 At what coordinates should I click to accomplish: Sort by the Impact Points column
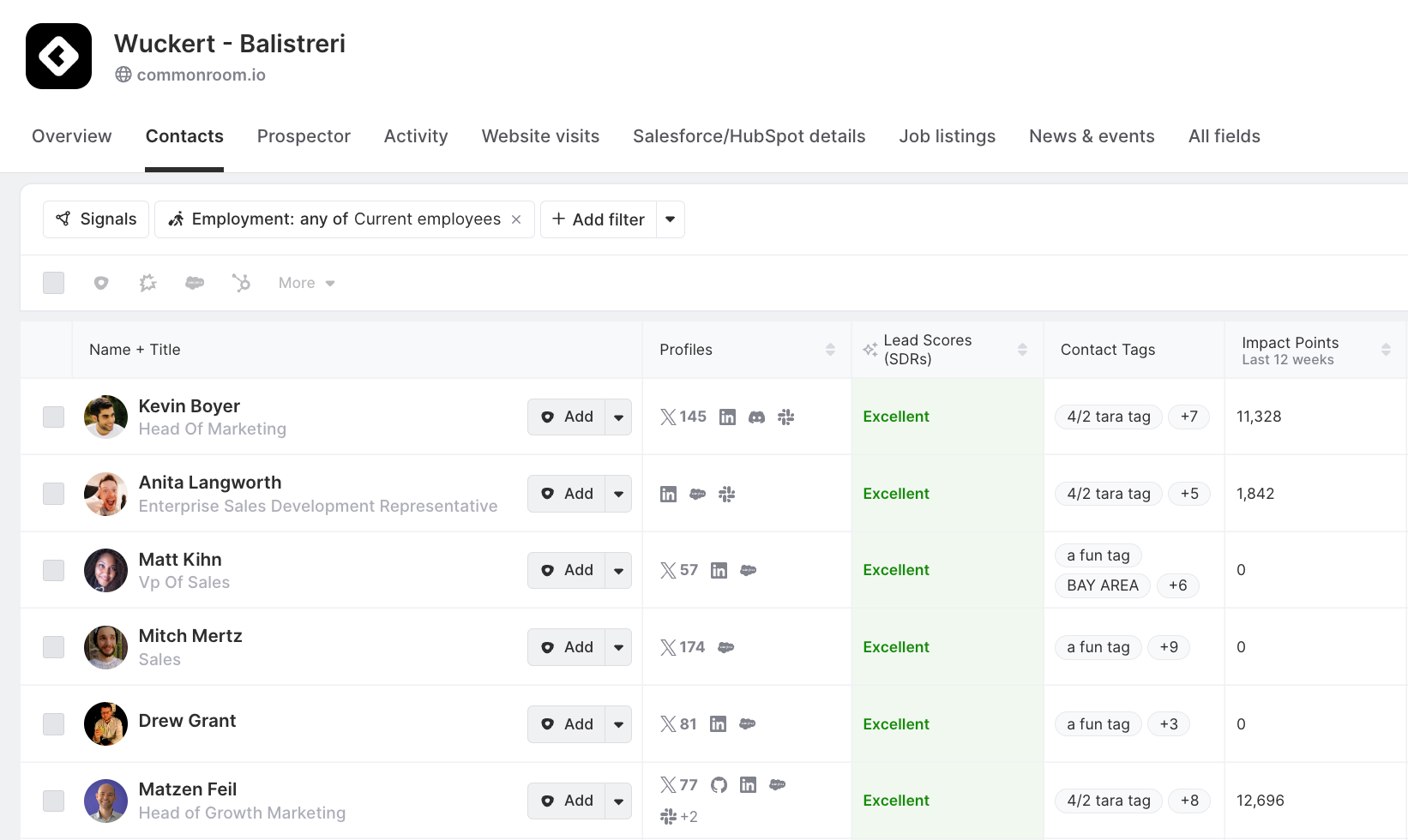1385,350
